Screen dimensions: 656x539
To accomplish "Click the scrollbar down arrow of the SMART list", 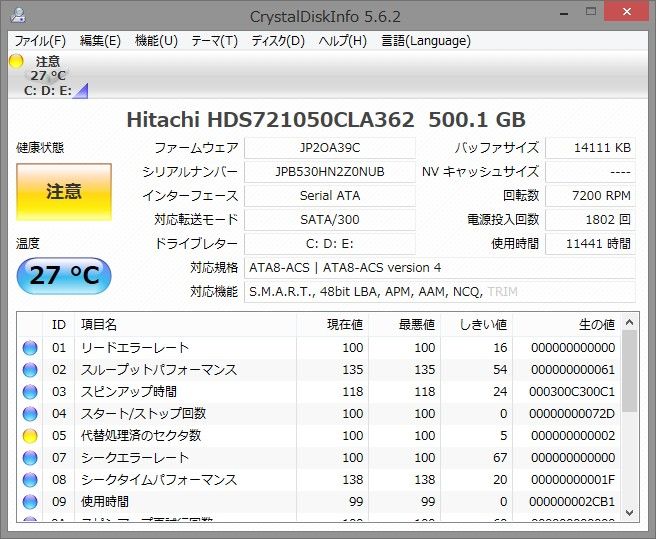I will tap(629, 513).
